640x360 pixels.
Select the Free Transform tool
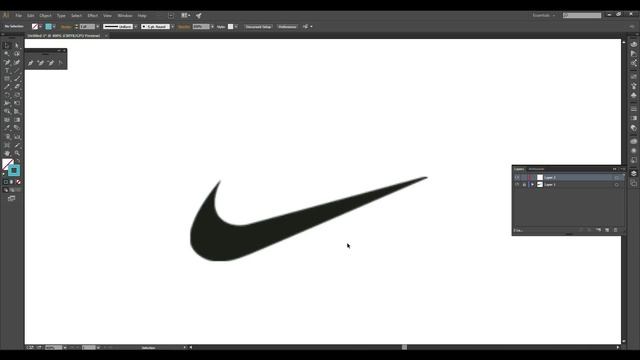[x=17, y=103]
